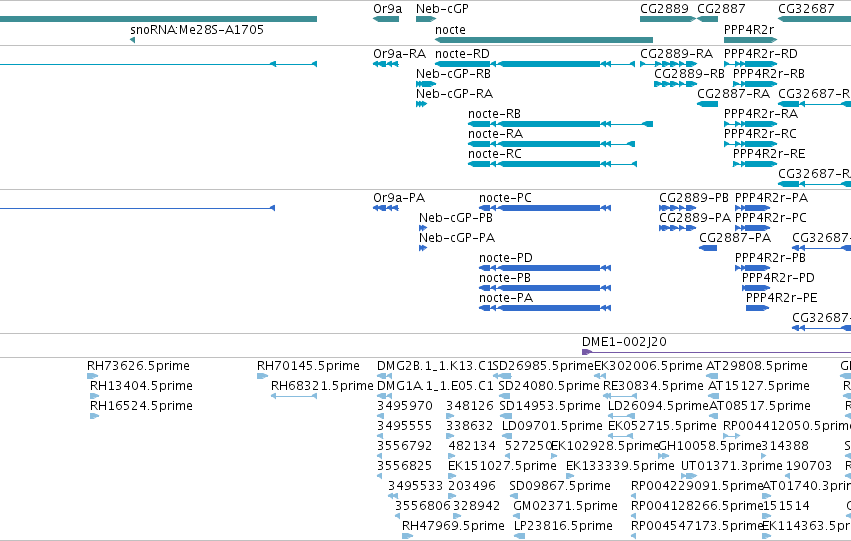
Task: Select the nocte-RC transcript glyph
Action: (552, 164)
